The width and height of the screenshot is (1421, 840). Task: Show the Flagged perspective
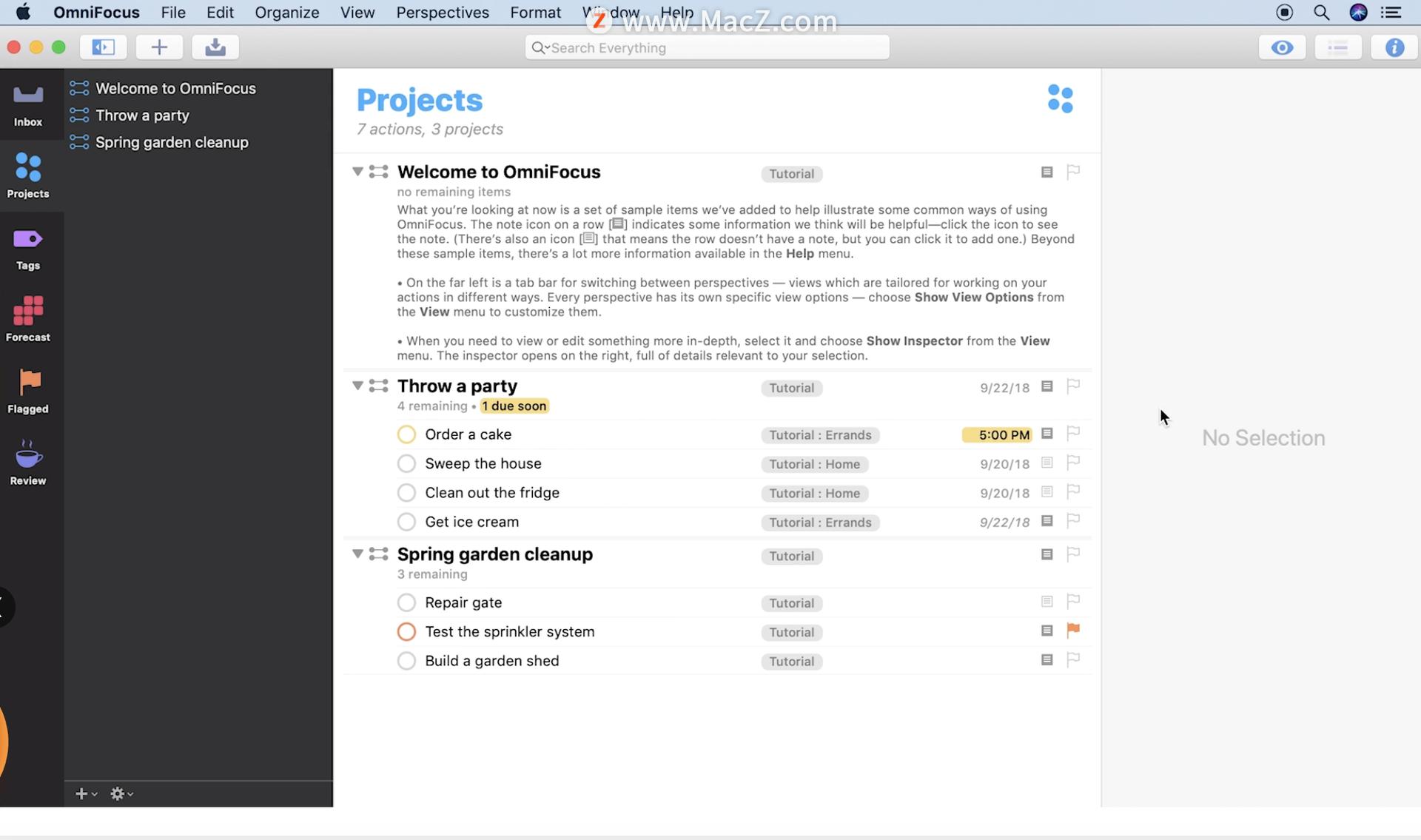click(x=28, y=392)
